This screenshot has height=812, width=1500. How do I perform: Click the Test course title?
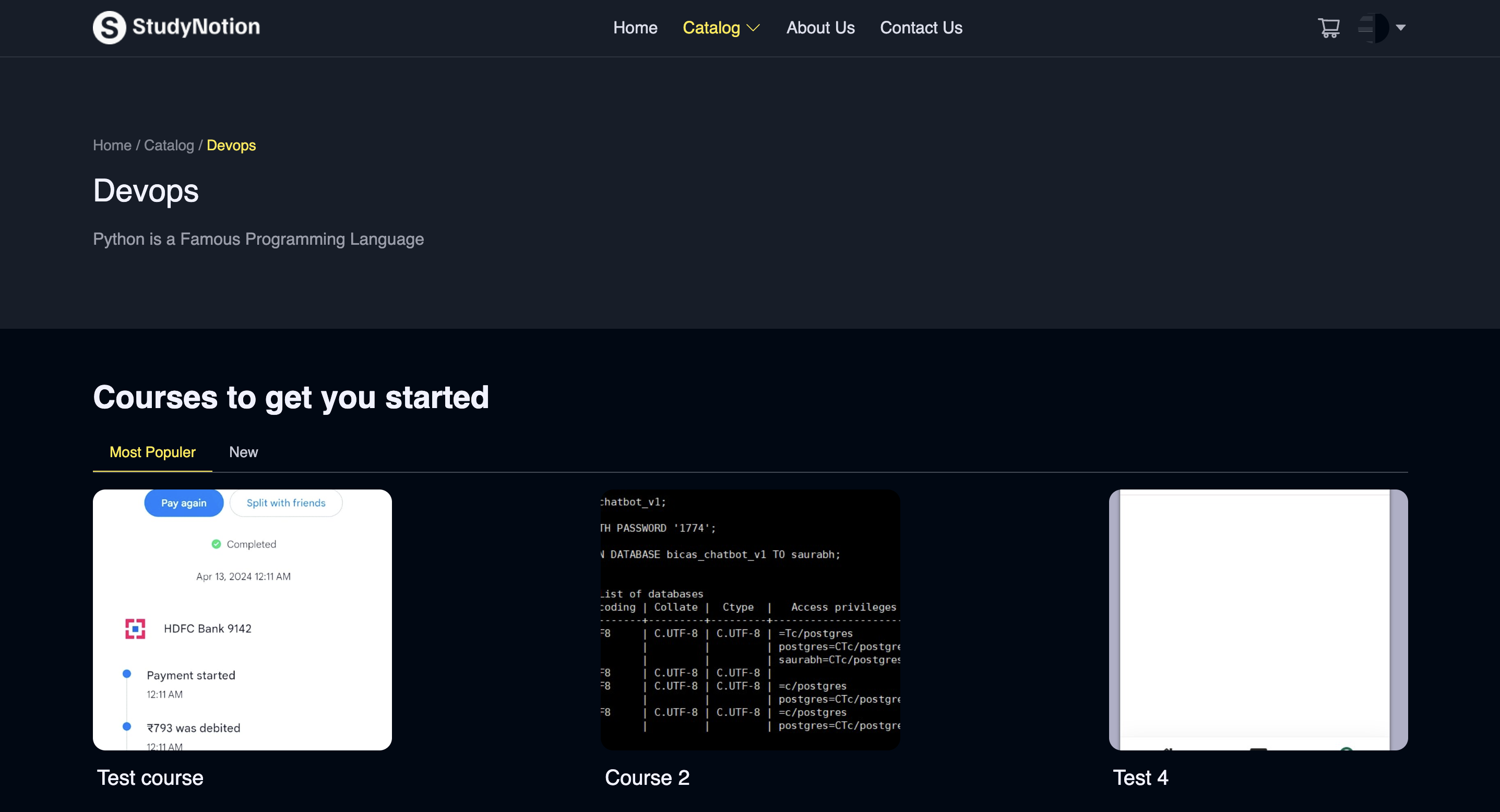[150, 778]
